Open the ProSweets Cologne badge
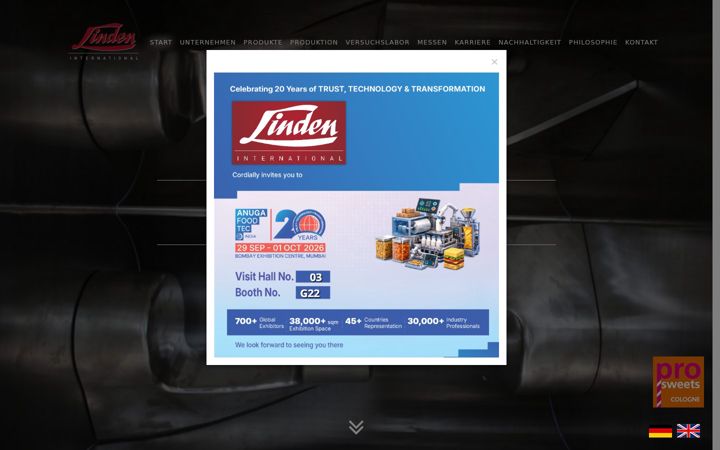The width and height of the screenshot is (720, 450). (x=678, y=382)
